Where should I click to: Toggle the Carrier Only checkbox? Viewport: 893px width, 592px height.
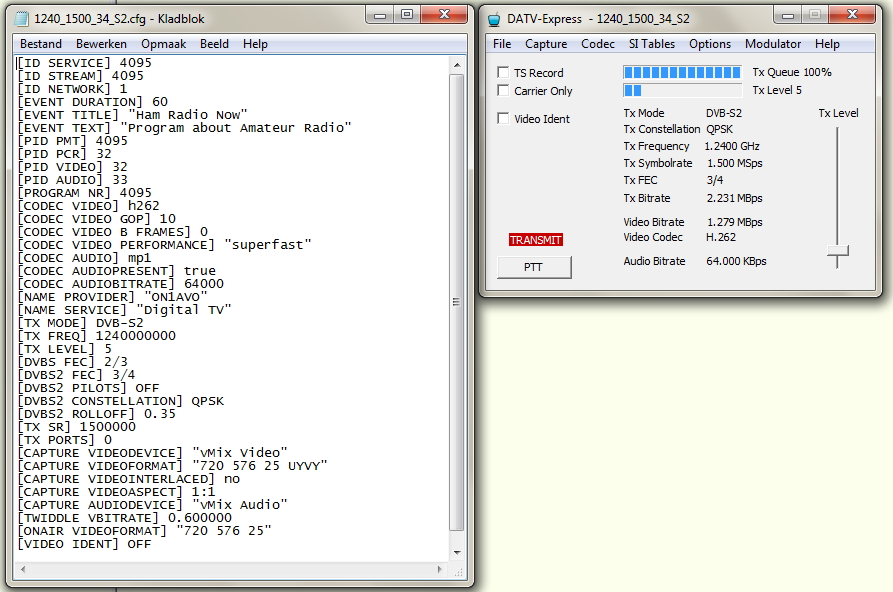pos(503,90)
